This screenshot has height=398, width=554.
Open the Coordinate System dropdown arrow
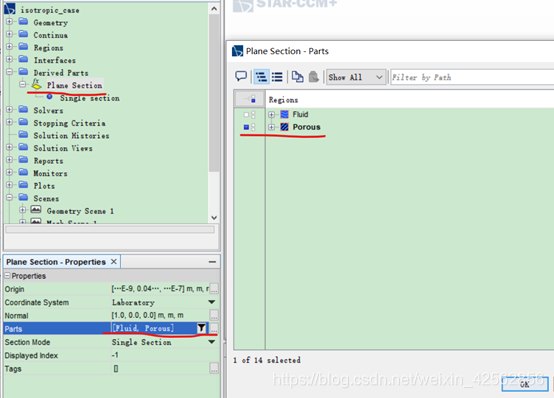(212, 302)
